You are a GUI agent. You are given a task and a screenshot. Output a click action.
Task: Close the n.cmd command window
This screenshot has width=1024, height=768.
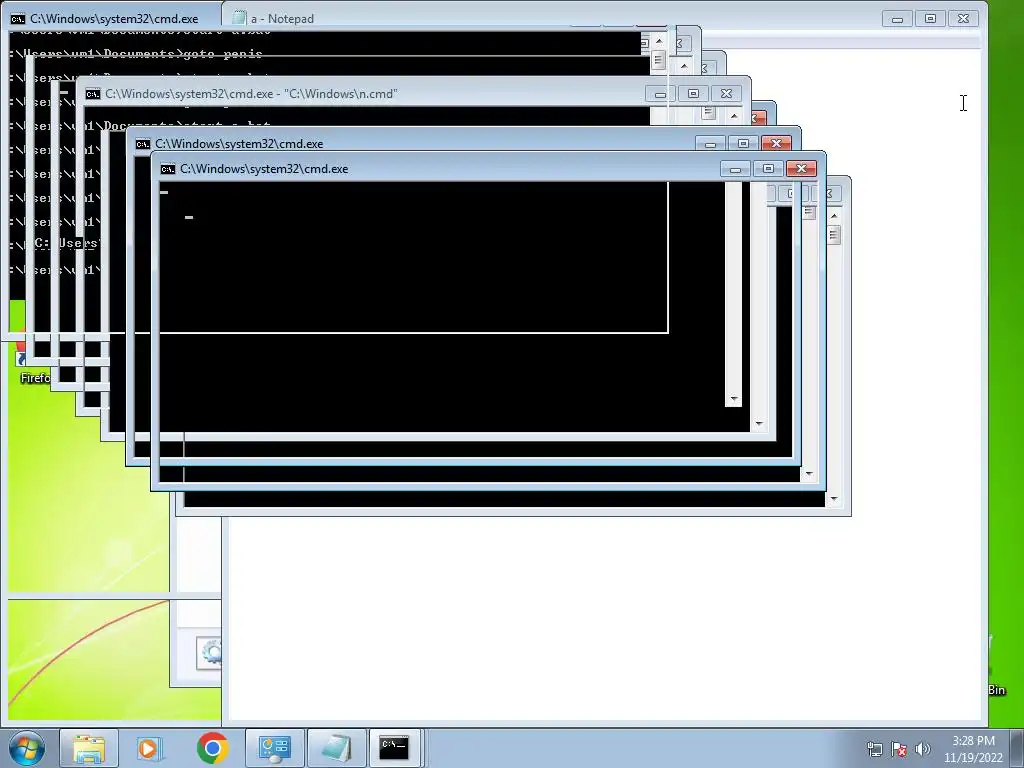(726, 94)
